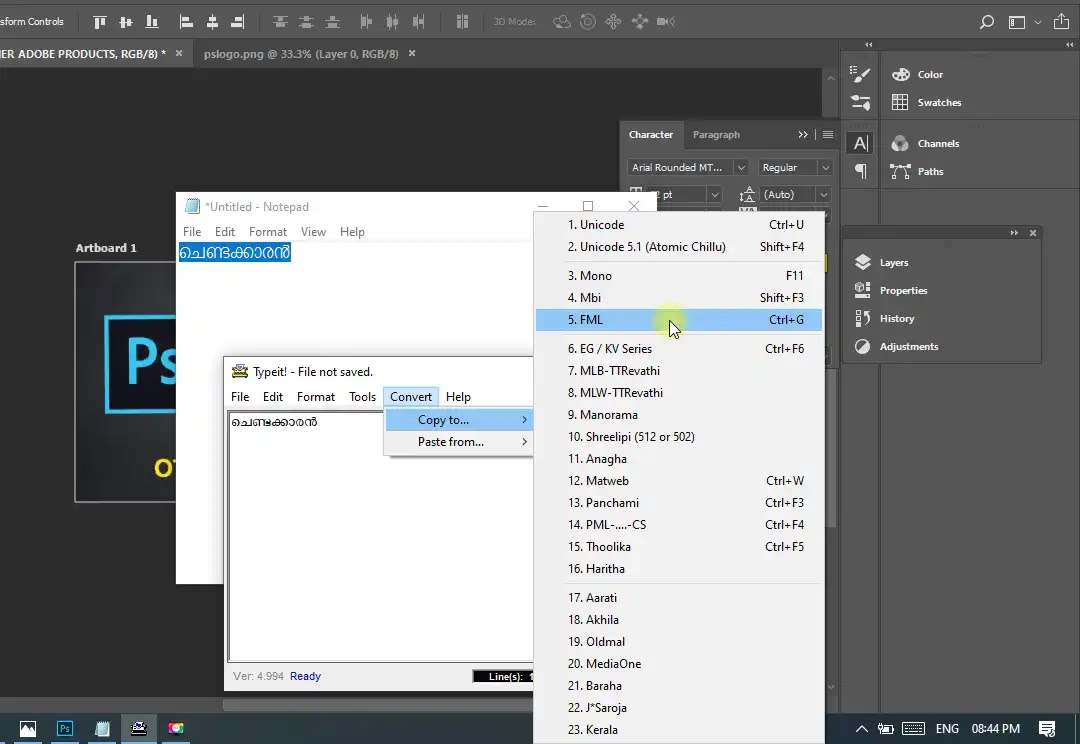Select 15. Thoolika font format
Viewport: 1080px width, 744px height.
(x=678, y=547)
